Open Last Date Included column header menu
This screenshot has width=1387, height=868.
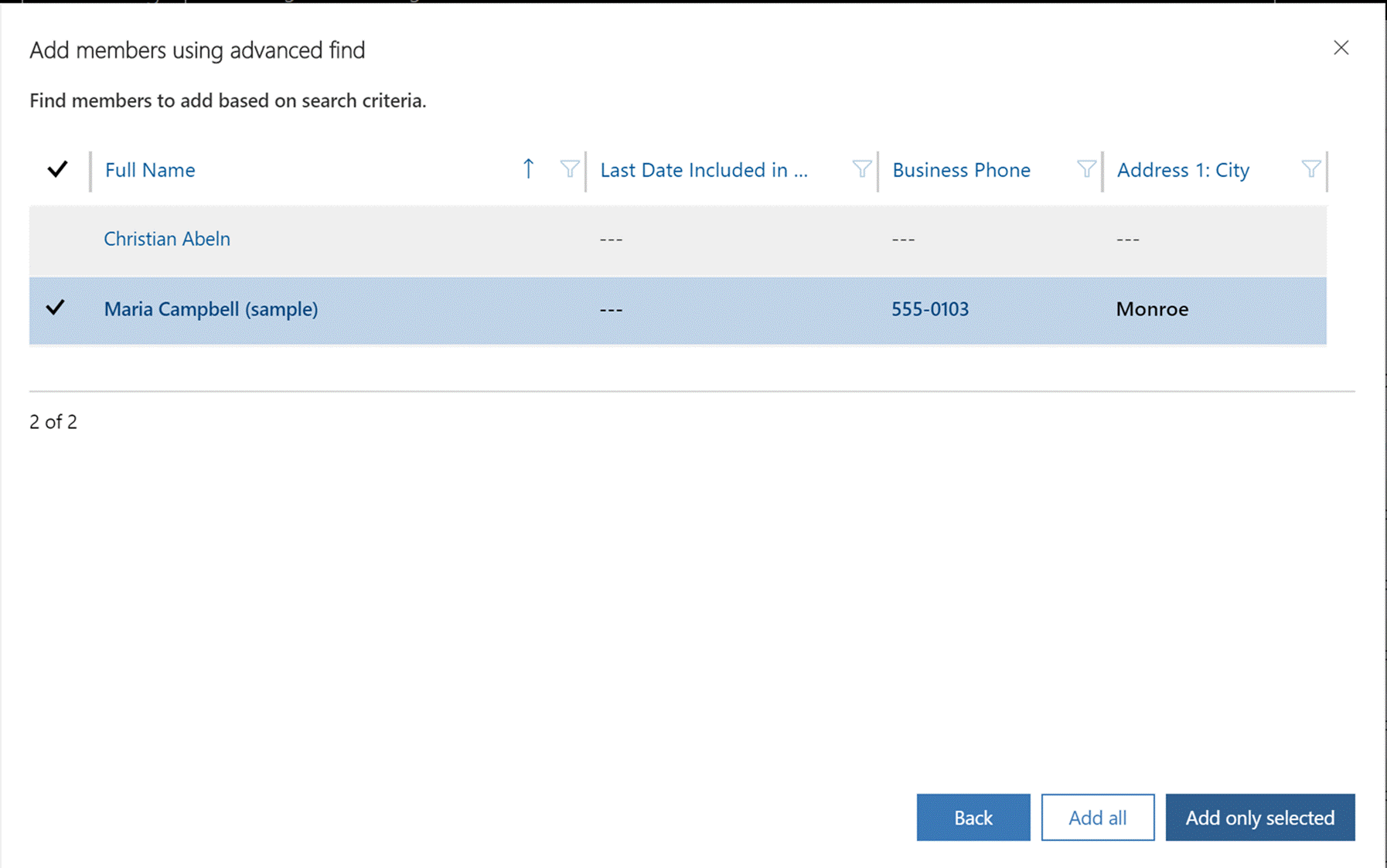[x=704, y=170]
